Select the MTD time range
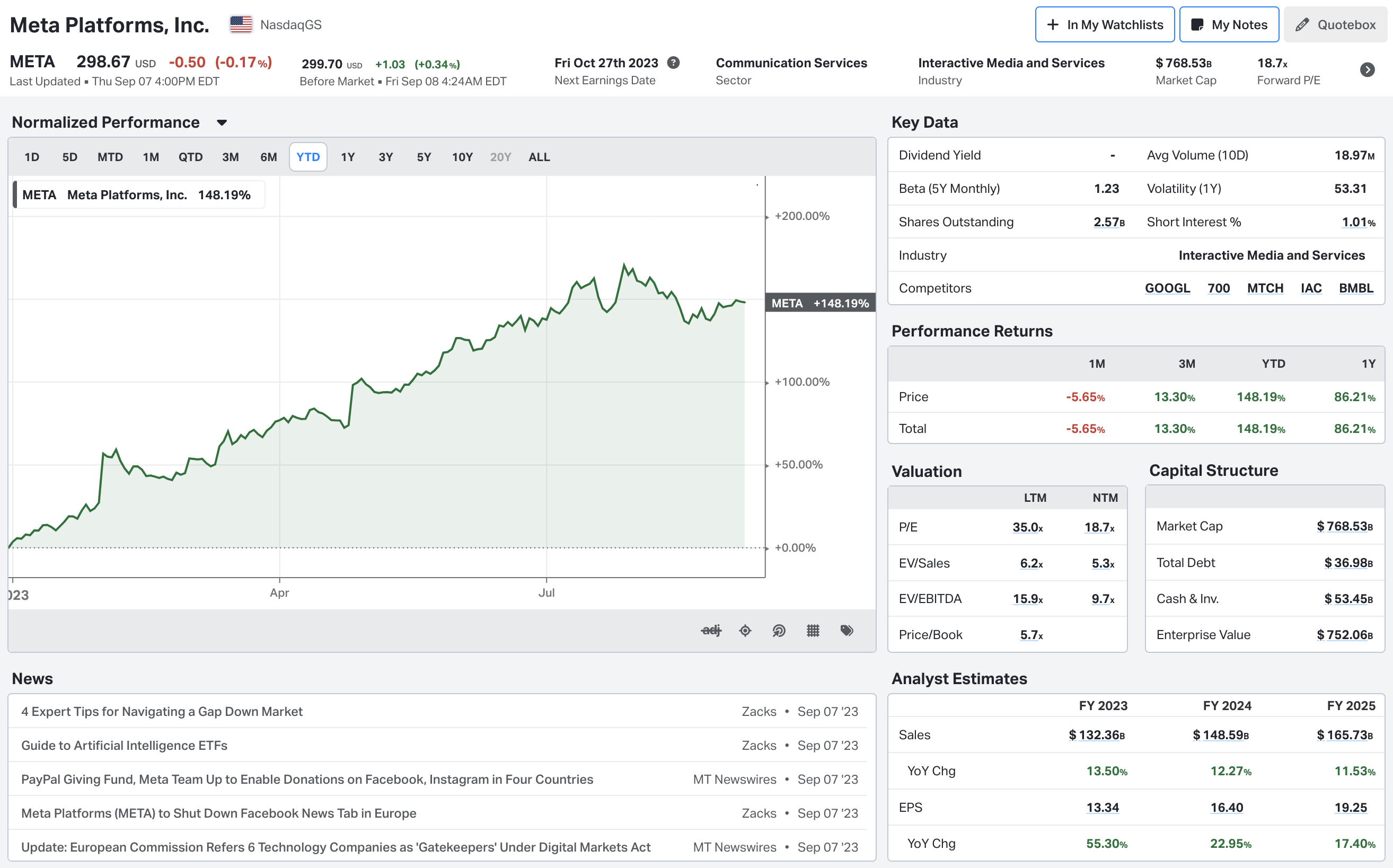Viewport: 1393px width, 868px height. tap(110, 157)
